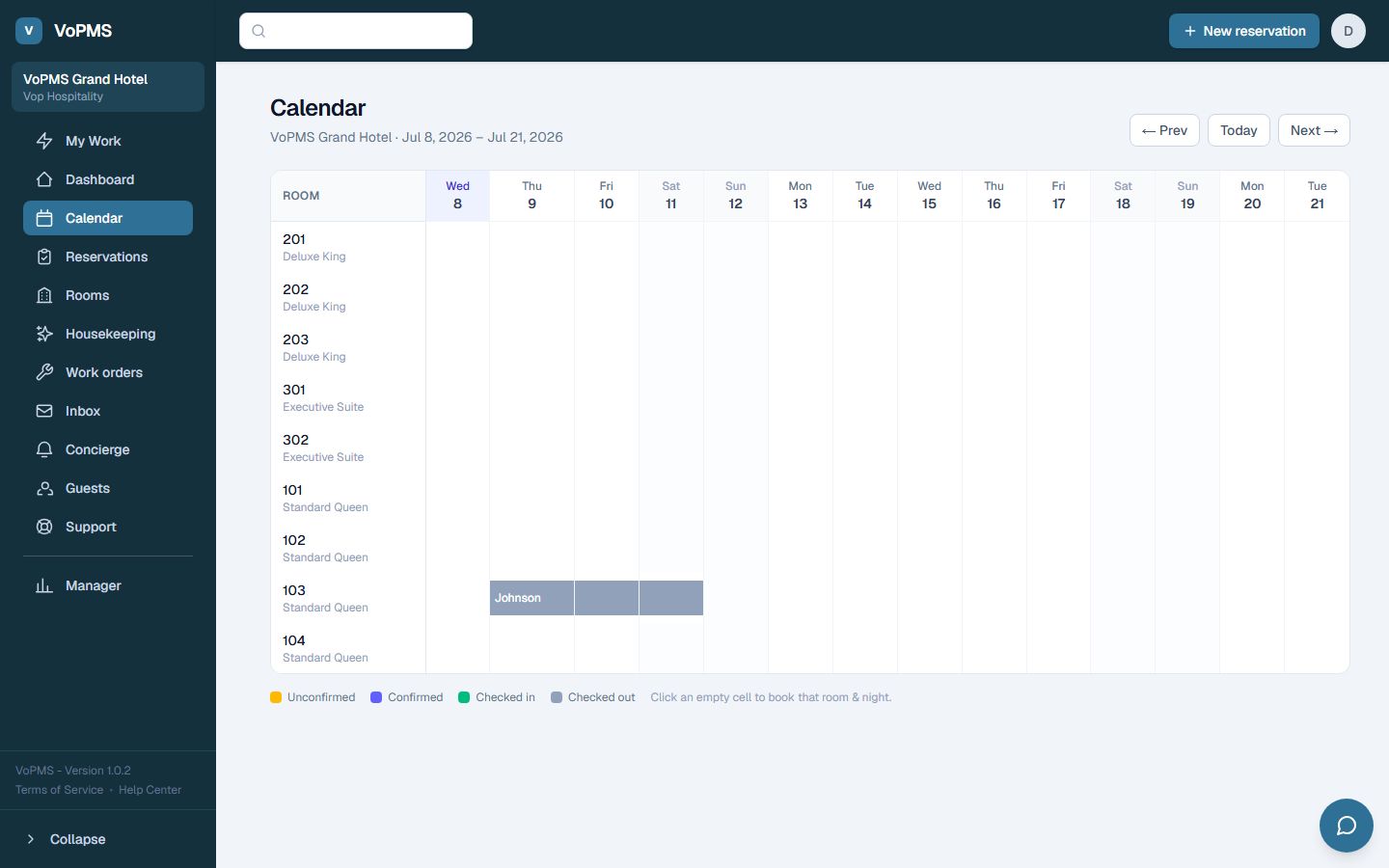Focus the top search field
Screen dimensions: 1389x868
click(x=356, y=31)
